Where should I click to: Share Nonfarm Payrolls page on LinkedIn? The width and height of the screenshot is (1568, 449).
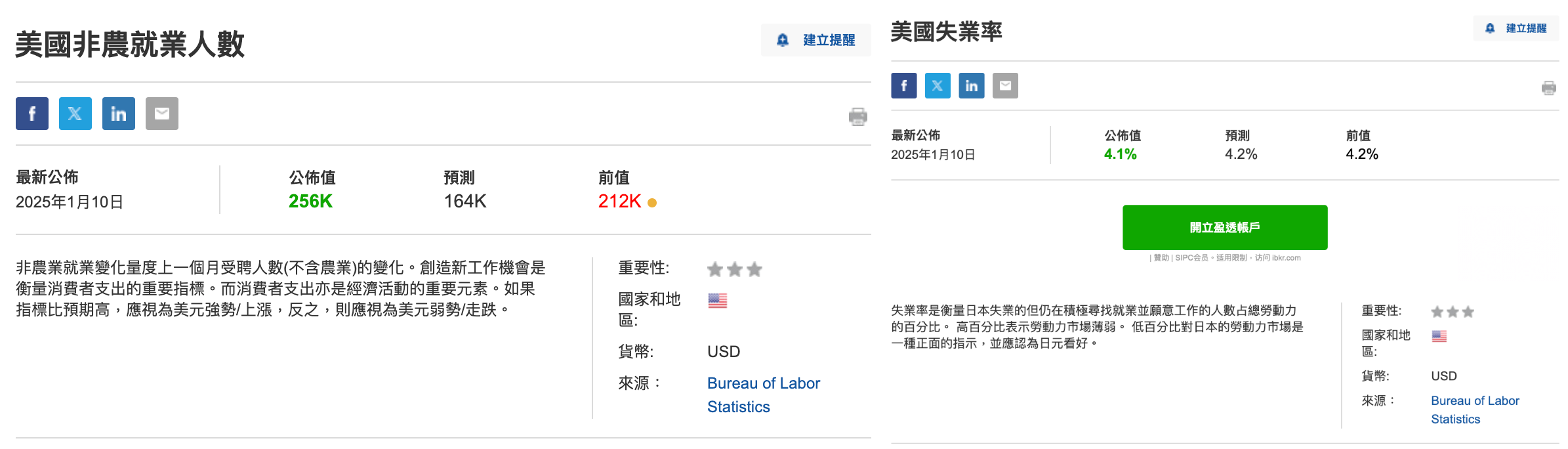[x=118, y=113]
